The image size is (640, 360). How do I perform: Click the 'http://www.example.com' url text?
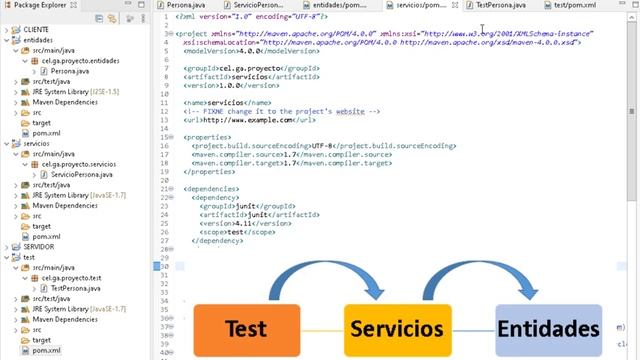coord(247,120)
